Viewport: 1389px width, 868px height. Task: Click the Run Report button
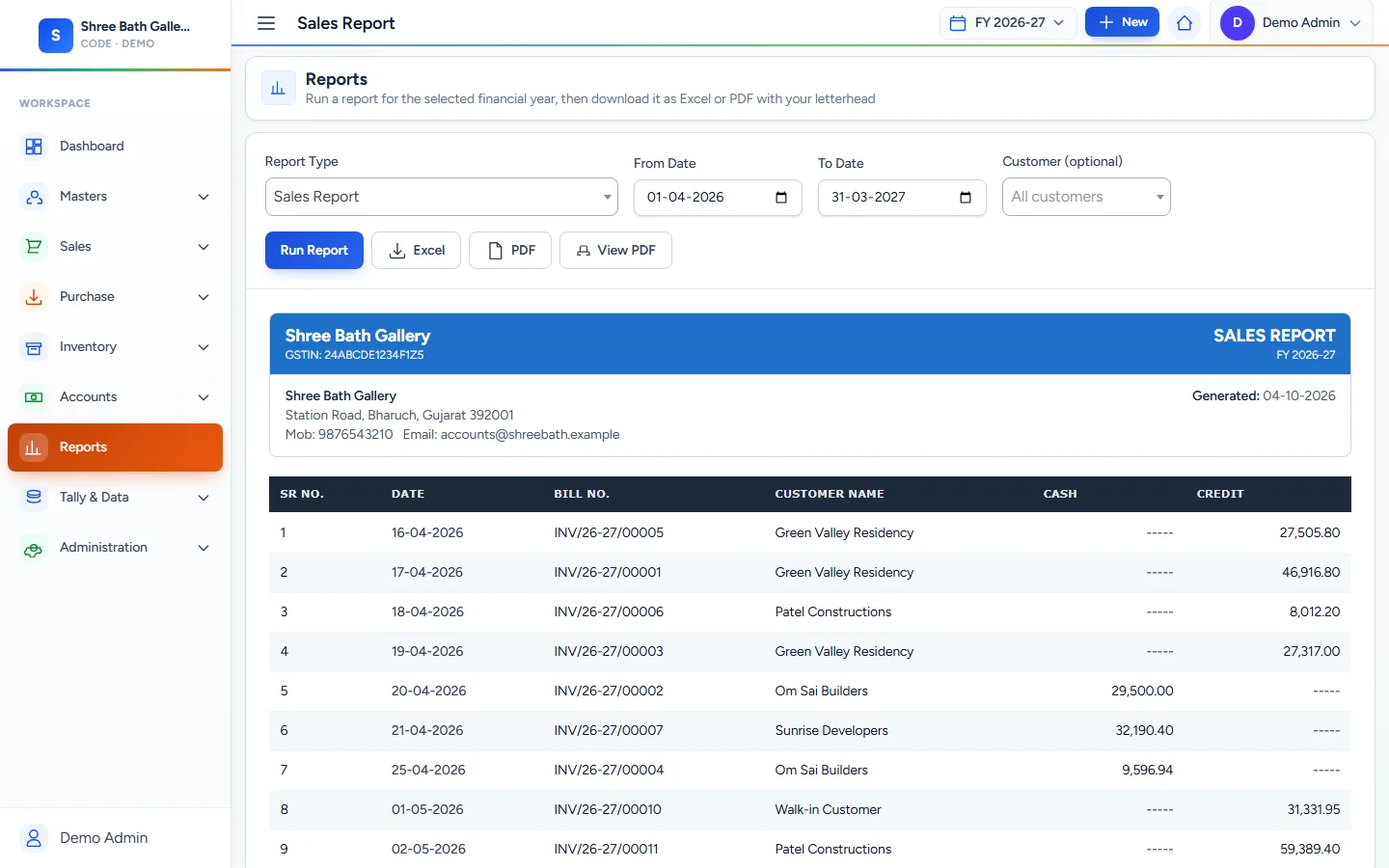pyautogui.click(x=314, y=251)
